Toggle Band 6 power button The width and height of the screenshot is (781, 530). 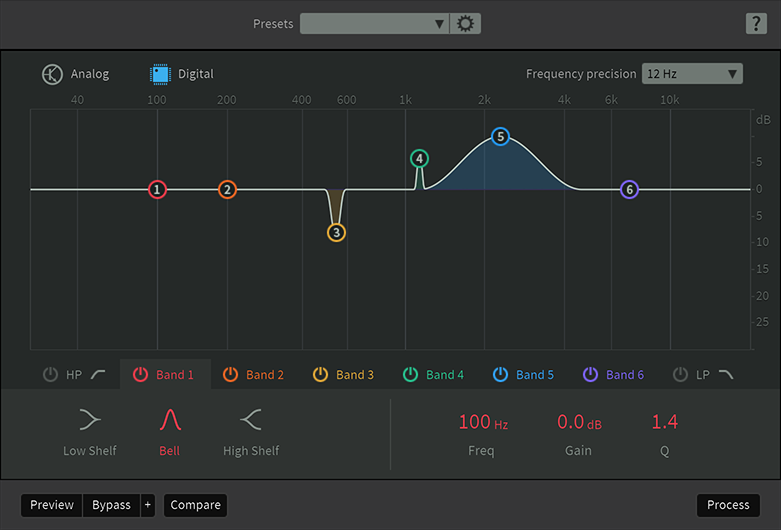[590, 374]
